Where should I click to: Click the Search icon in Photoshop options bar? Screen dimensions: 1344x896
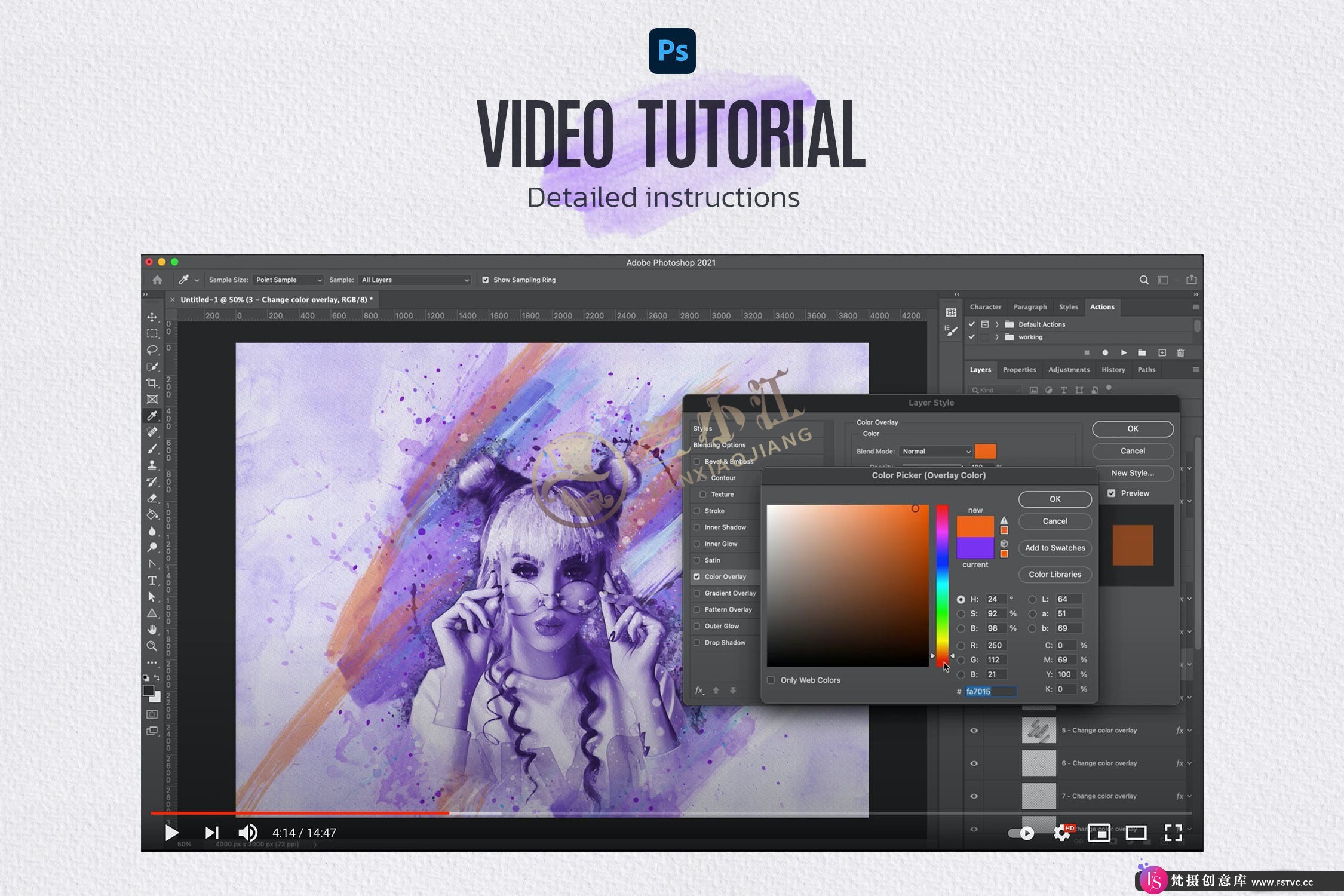[1144, 280]
